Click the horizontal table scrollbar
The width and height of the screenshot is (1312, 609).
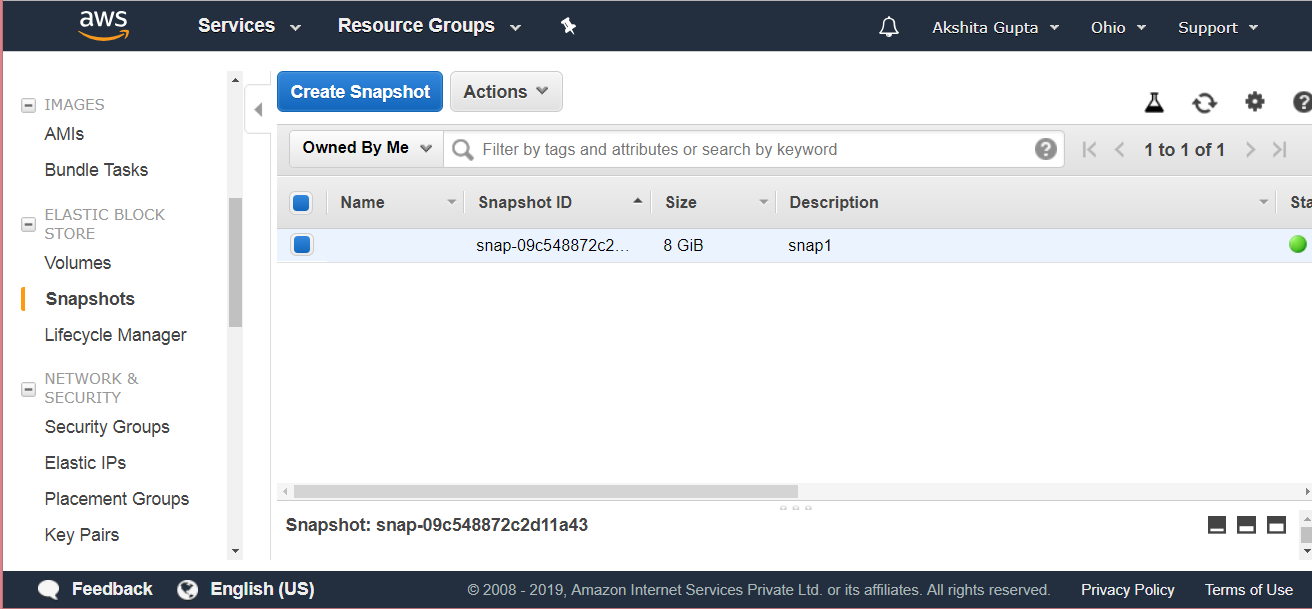(x=545, y=491)
